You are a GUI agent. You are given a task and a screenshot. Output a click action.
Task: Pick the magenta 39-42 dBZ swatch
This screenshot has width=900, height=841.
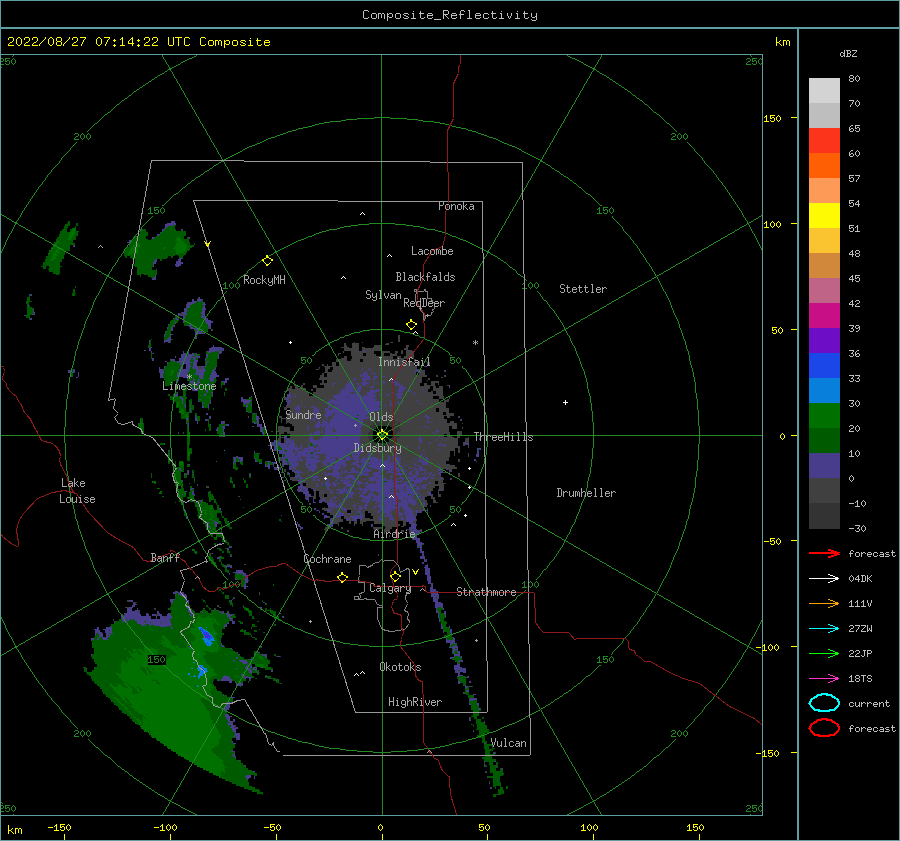[824, 316]
